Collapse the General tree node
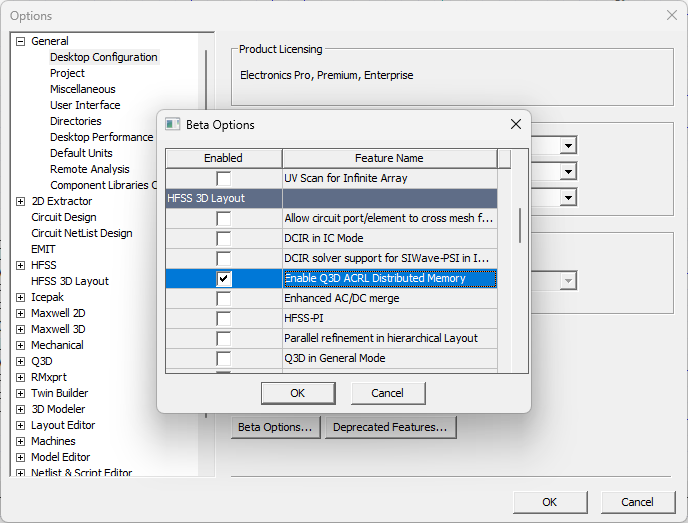 pos(20,41)
